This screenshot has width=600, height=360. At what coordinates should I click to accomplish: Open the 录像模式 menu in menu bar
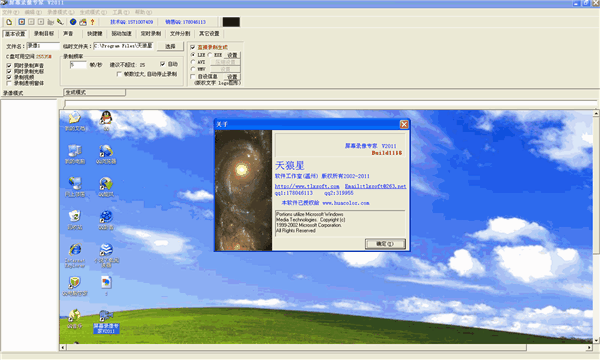[61, 12]
